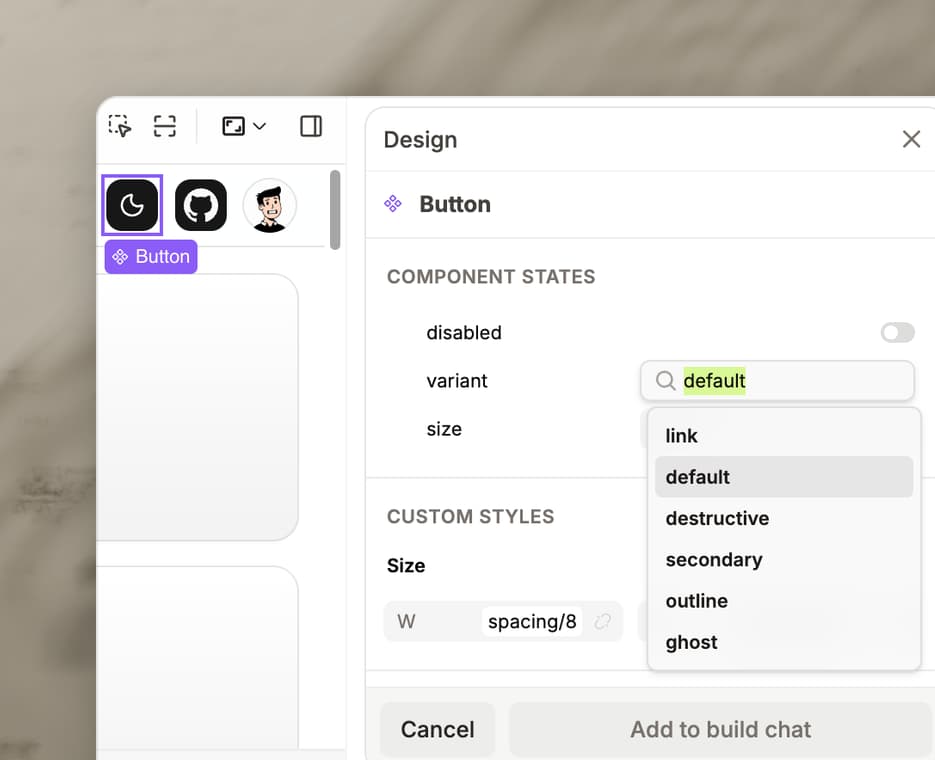This screenshot has height=760, width=935.
Task: Select the link variant option
Action: [784, 436]
